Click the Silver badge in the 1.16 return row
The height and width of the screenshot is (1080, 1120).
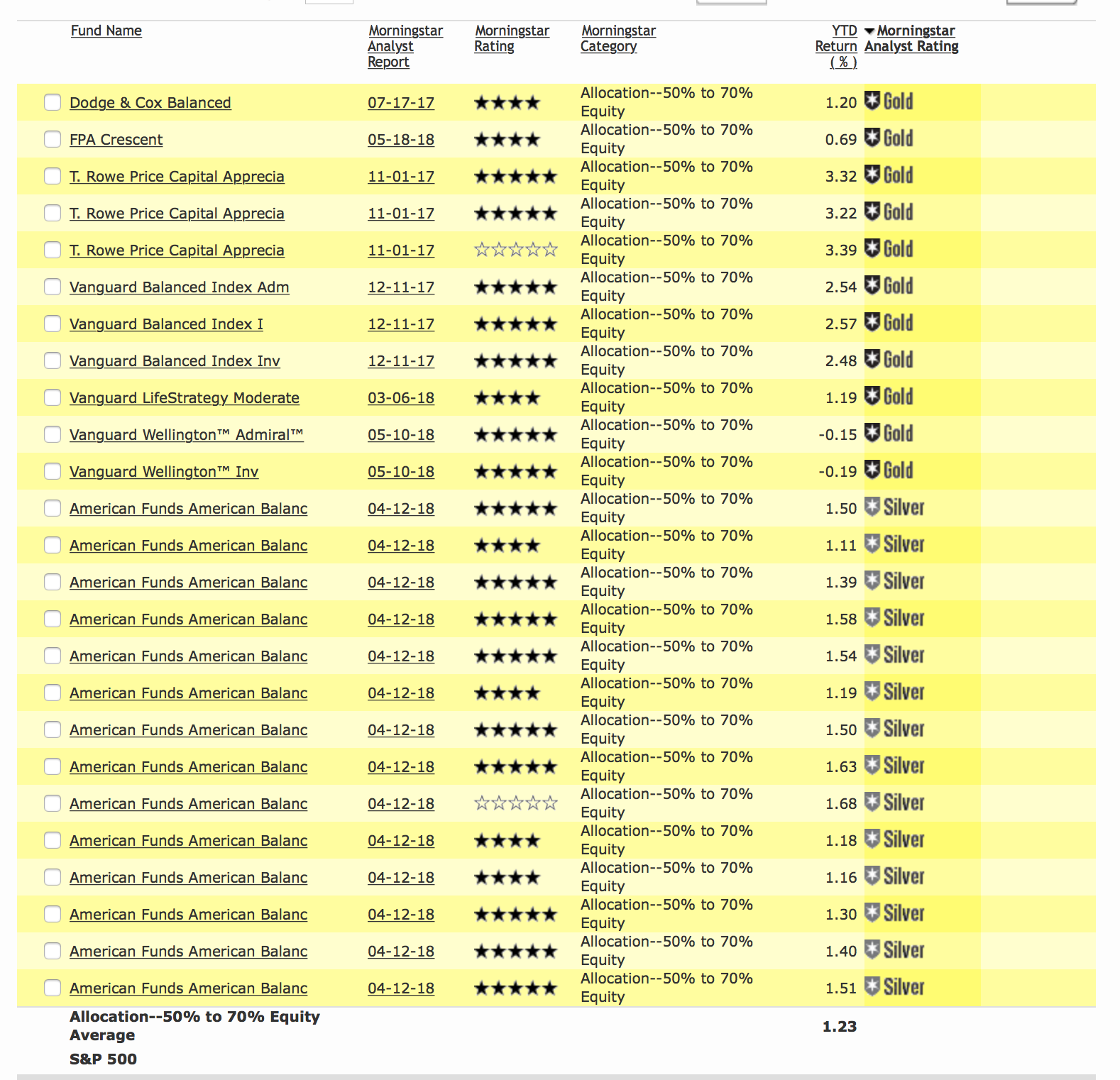point(894,876)
